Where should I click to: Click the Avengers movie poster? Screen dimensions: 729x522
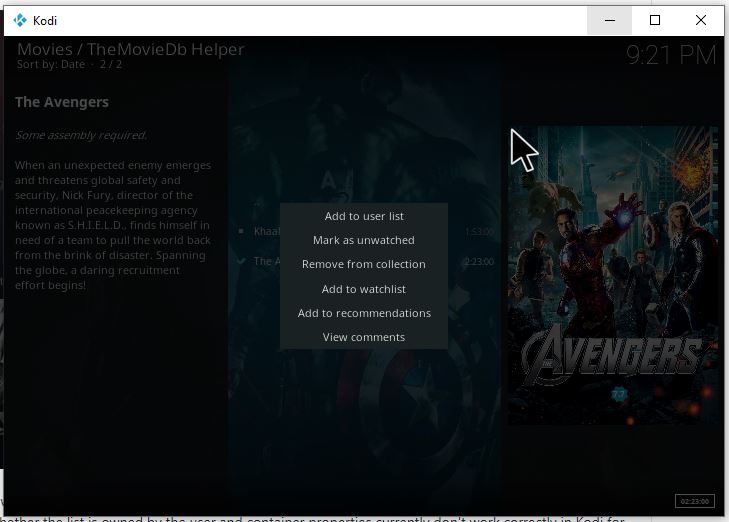613,275
